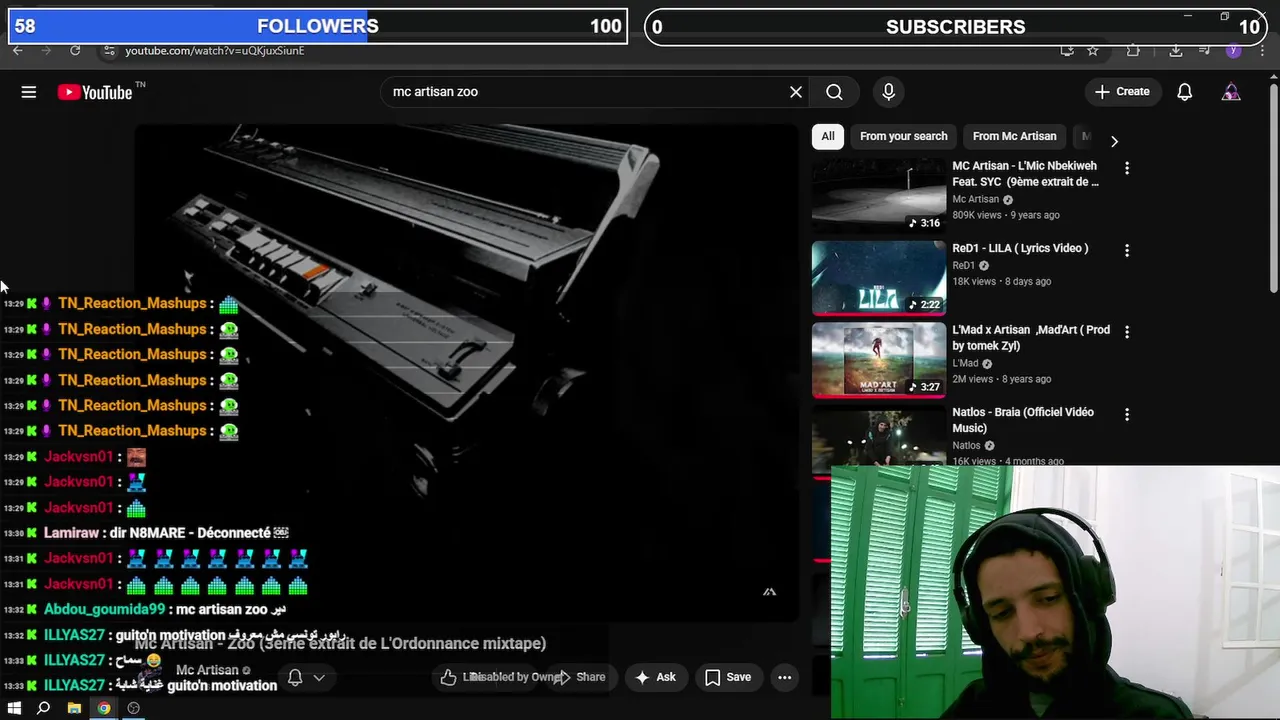The height and width of the screenshot is (720, 1280).
Task: Open File Explorer from the taskbar
Action: pos(74,708)
